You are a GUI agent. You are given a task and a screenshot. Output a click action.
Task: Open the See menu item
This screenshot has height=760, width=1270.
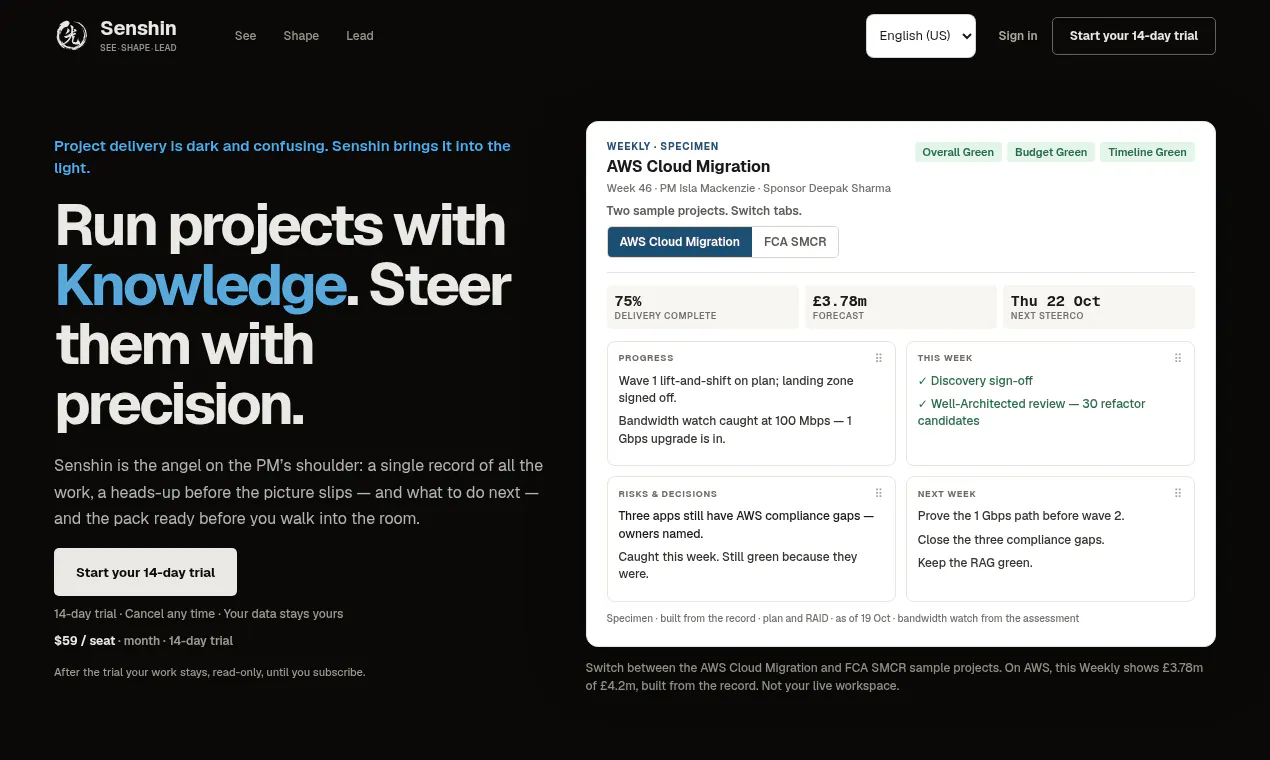click(x=246, y=36)
